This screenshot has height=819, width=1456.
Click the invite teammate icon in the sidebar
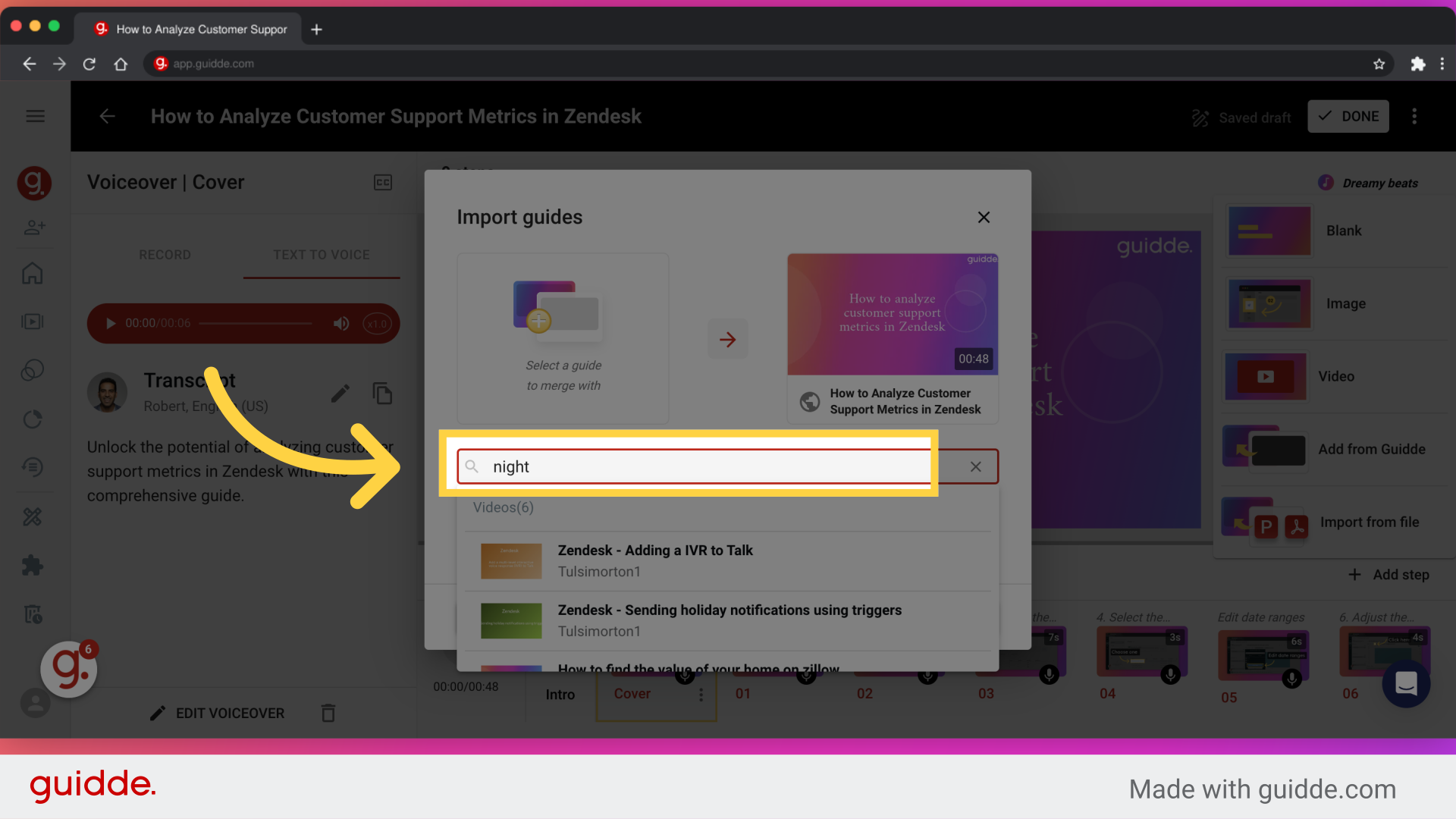(x=35, y=227)
